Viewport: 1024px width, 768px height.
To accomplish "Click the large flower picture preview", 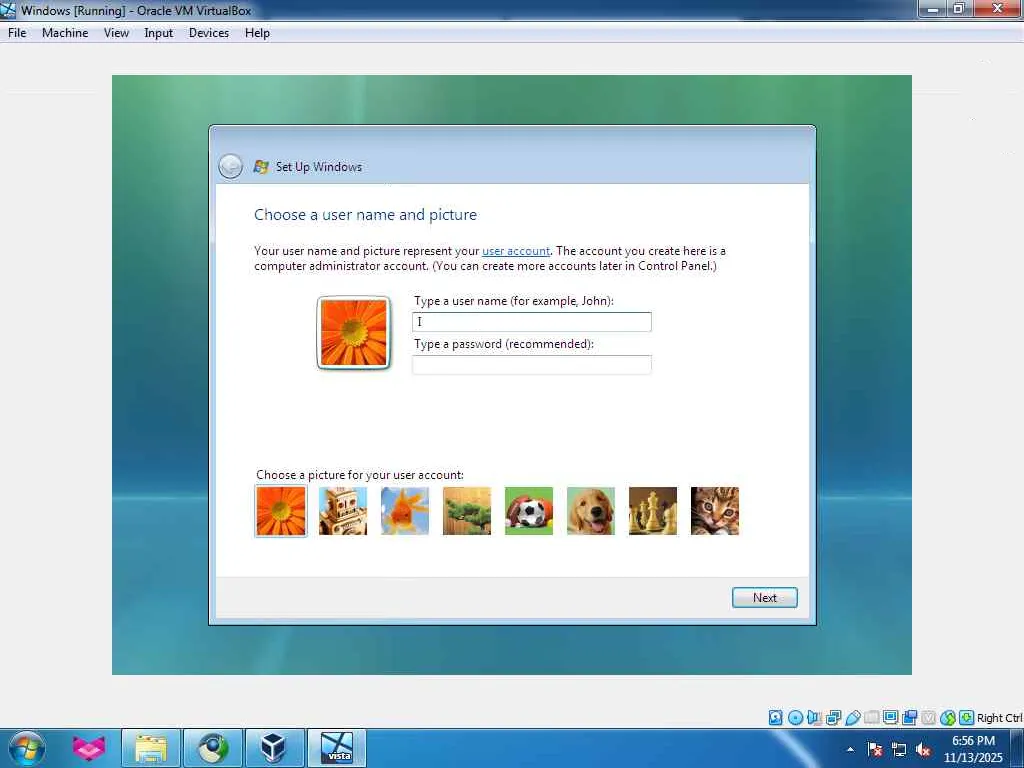I will coord(353,332).
